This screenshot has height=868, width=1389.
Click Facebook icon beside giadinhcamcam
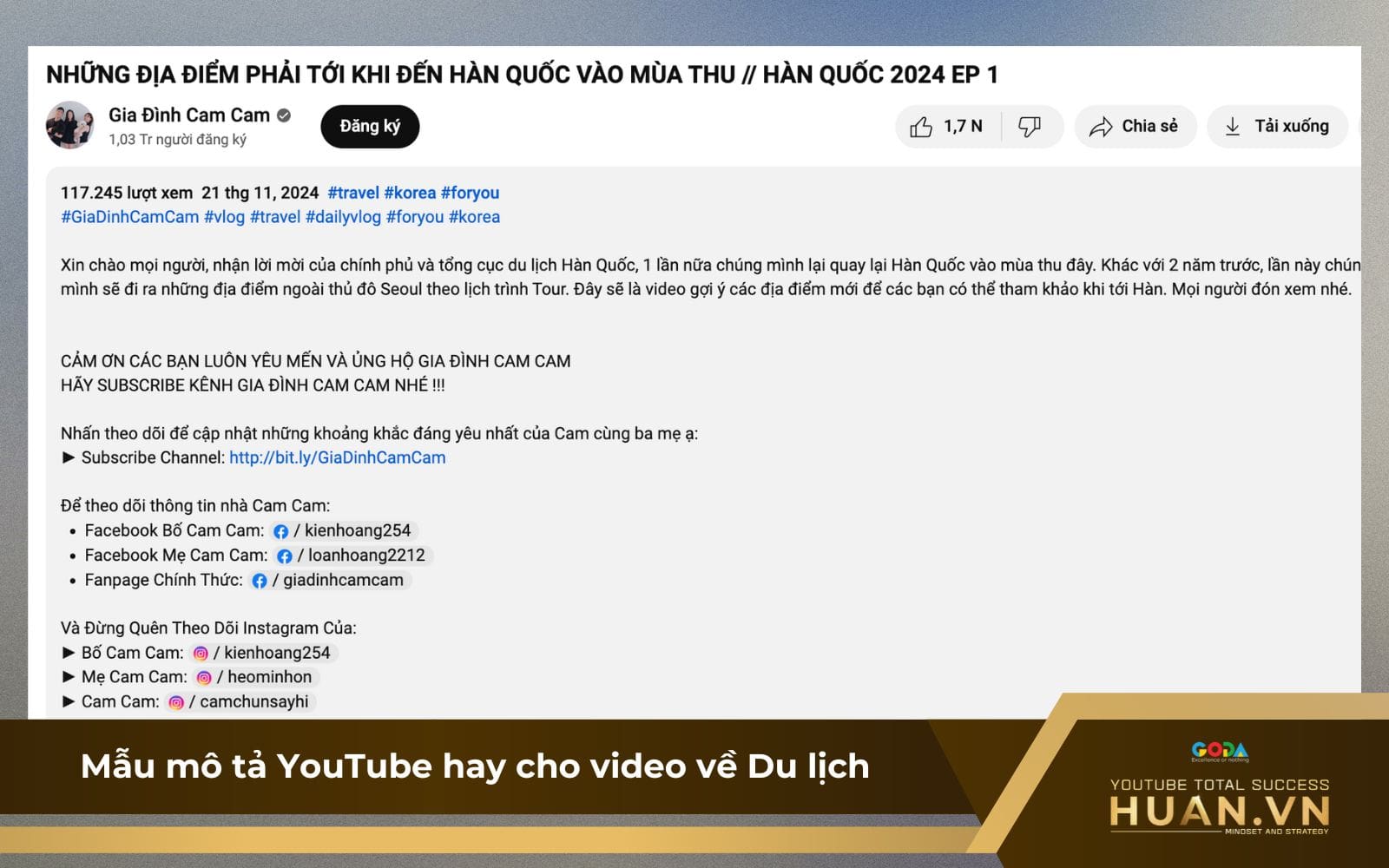click(x=259, y=581)
